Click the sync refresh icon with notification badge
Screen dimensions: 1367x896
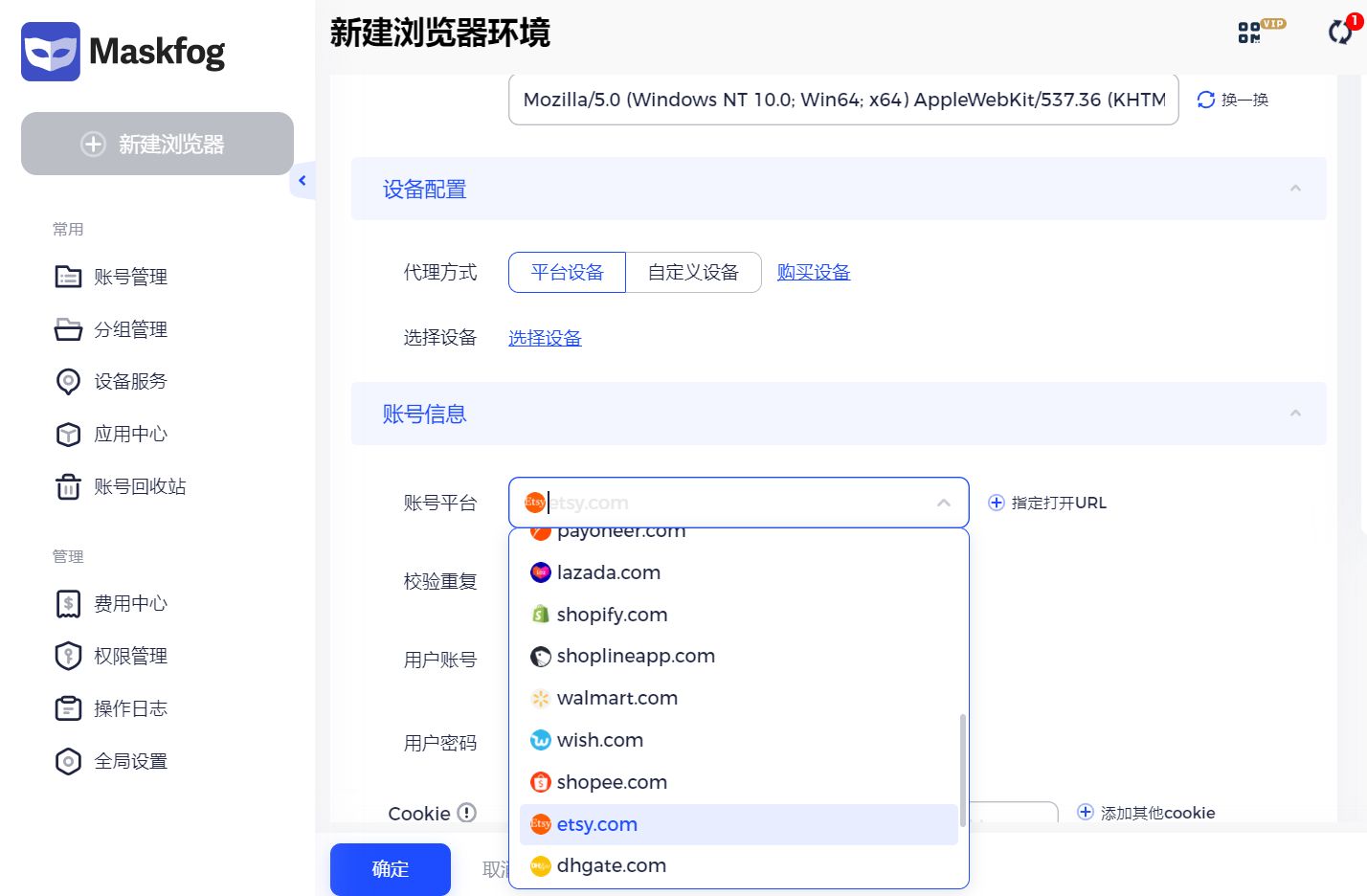click(1342, 31)
